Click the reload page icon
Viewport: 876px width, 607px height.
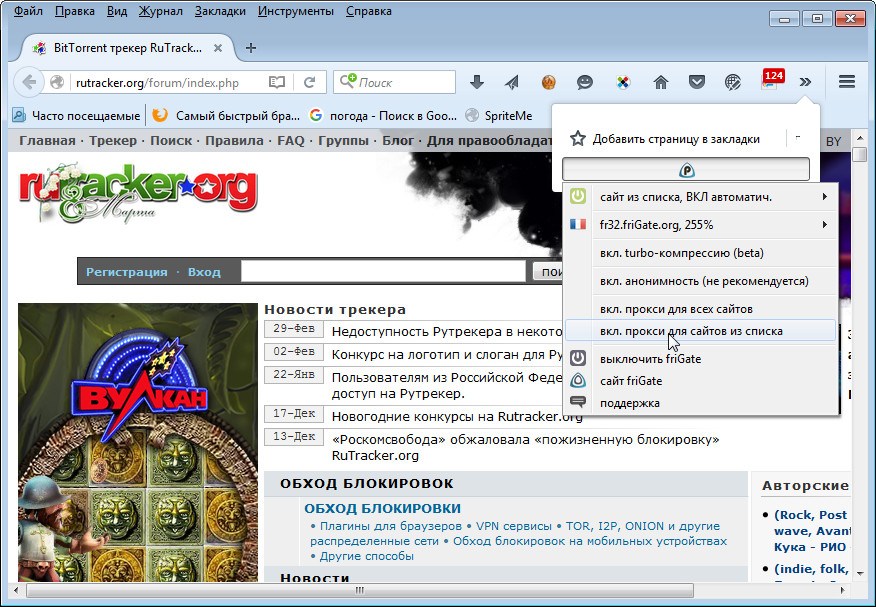pyautogui.click(x=310, y=82)
